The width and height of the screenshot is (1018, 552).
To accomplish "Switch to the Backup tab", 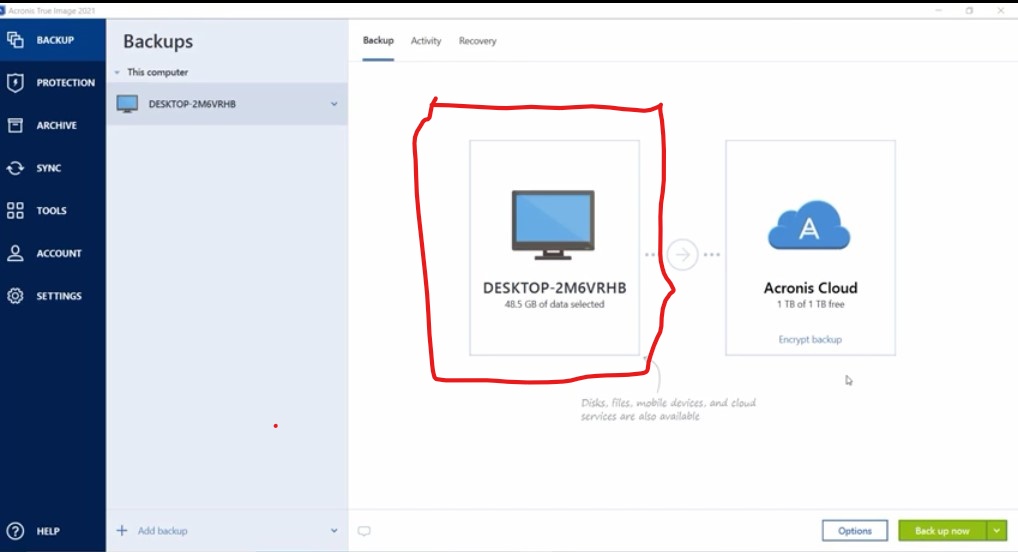I will [378, 40].
